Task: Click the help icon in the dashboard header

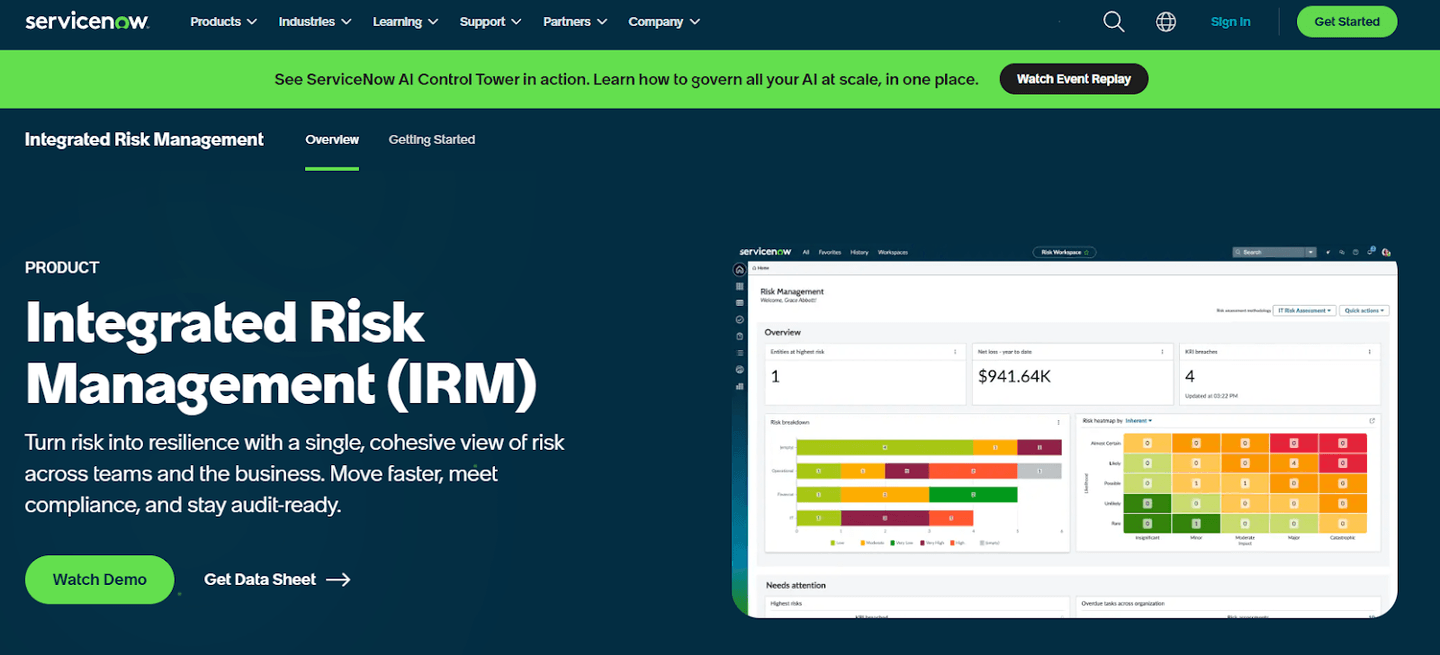Action: [x=1356, y=252]
